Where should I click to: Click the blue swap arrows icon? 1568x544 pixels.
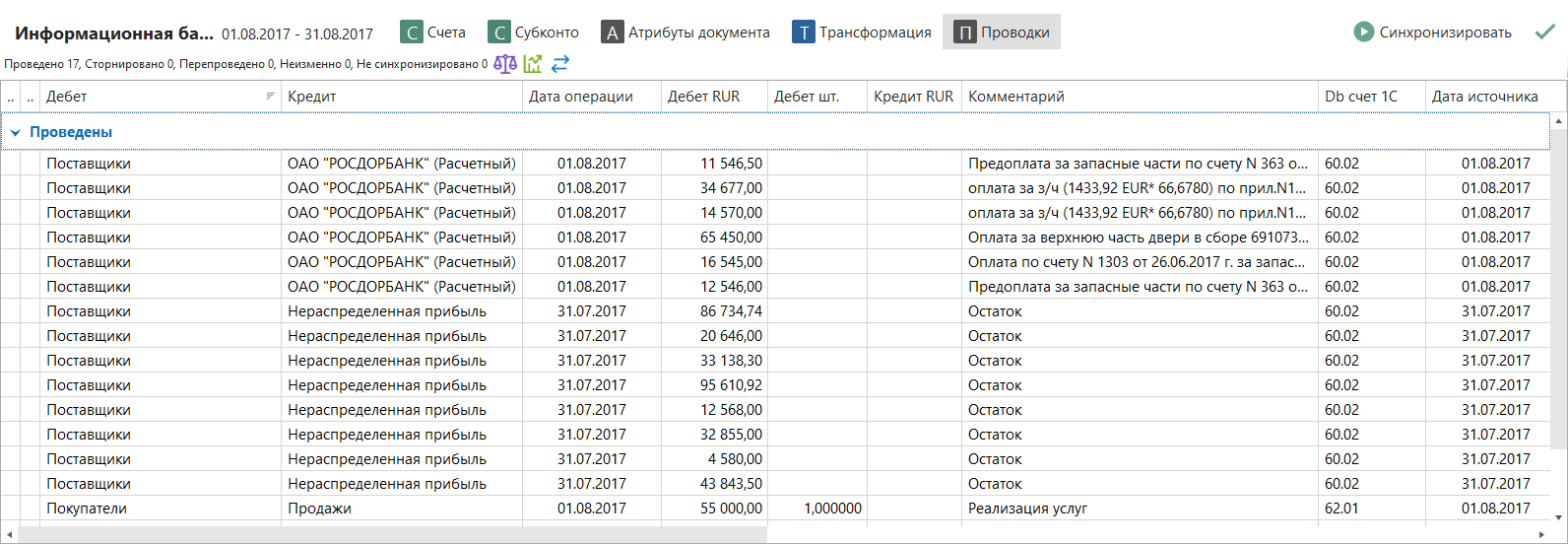560,64
